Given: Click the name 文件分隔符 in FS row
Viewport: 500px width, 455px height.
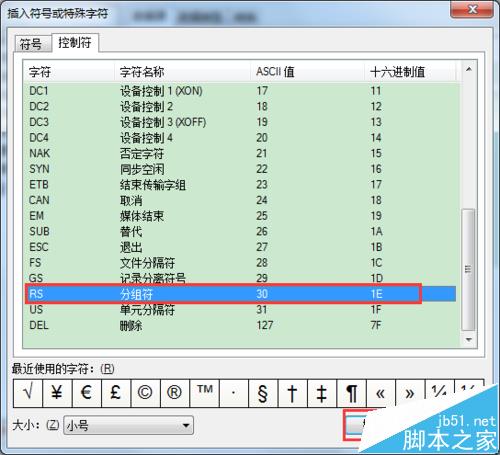Looking at the screenshot, I should tap(147, 263).
